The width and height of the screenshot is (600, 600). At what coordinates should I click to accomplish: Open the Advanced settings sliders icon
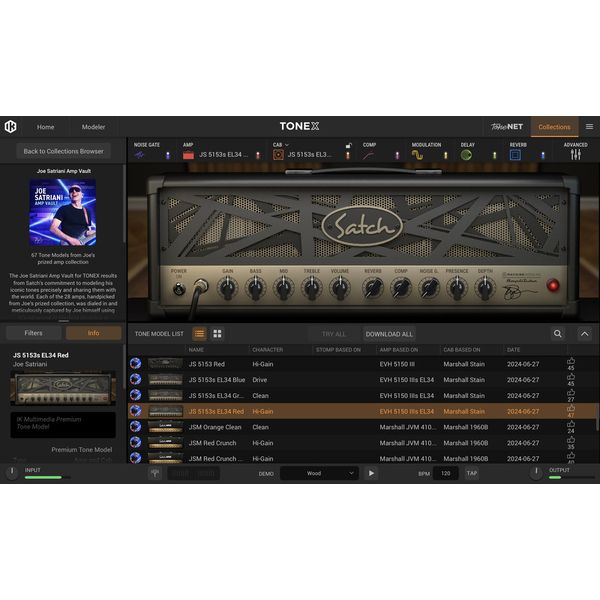pyautogui.click(x=576, y=155)
